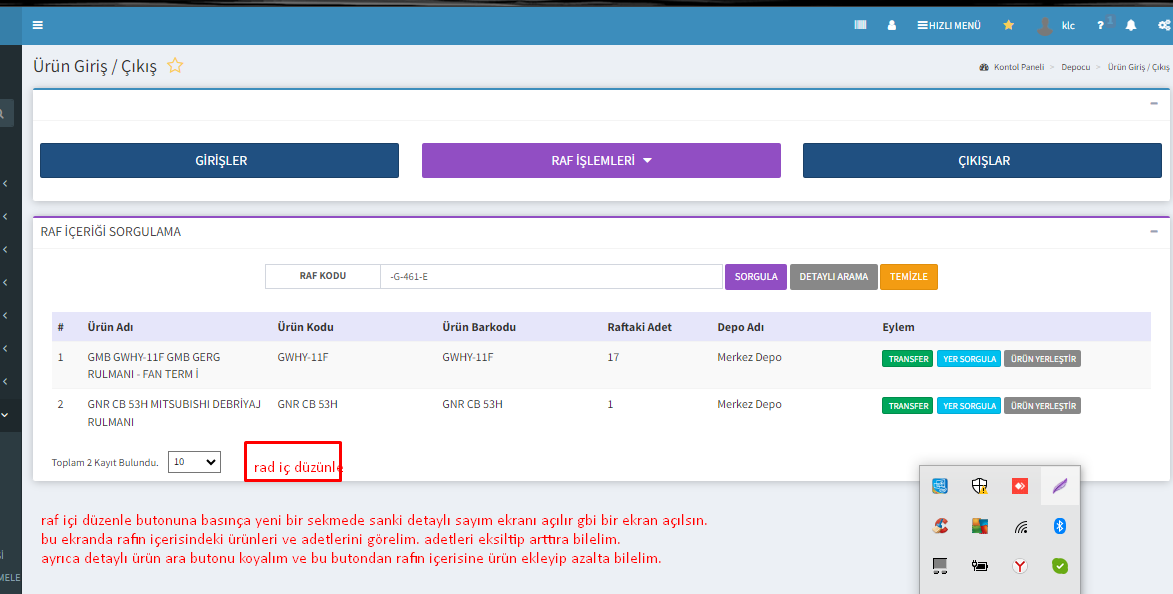Add page to favorites with star outline

click(x=175, y=66)
